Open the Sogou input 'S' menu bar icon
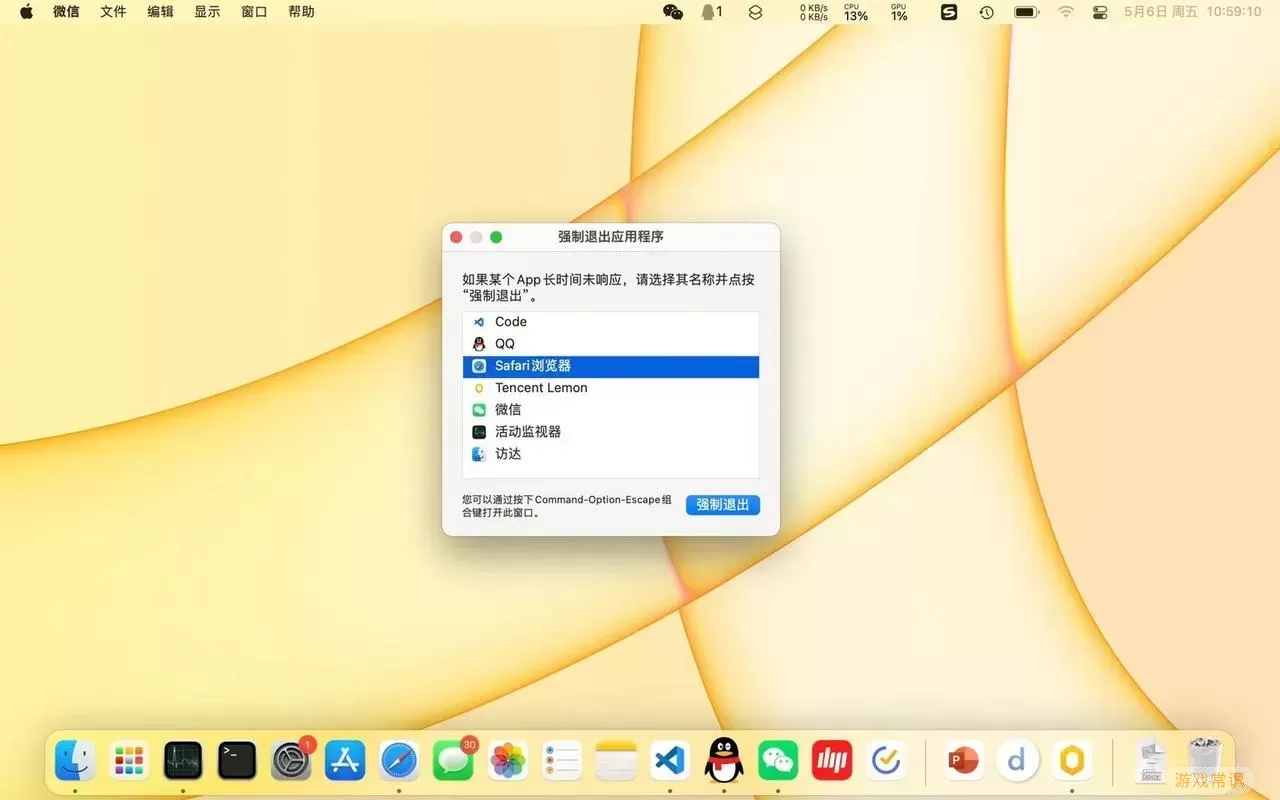Screen dimensions: 1280x800 pos(949,12)
